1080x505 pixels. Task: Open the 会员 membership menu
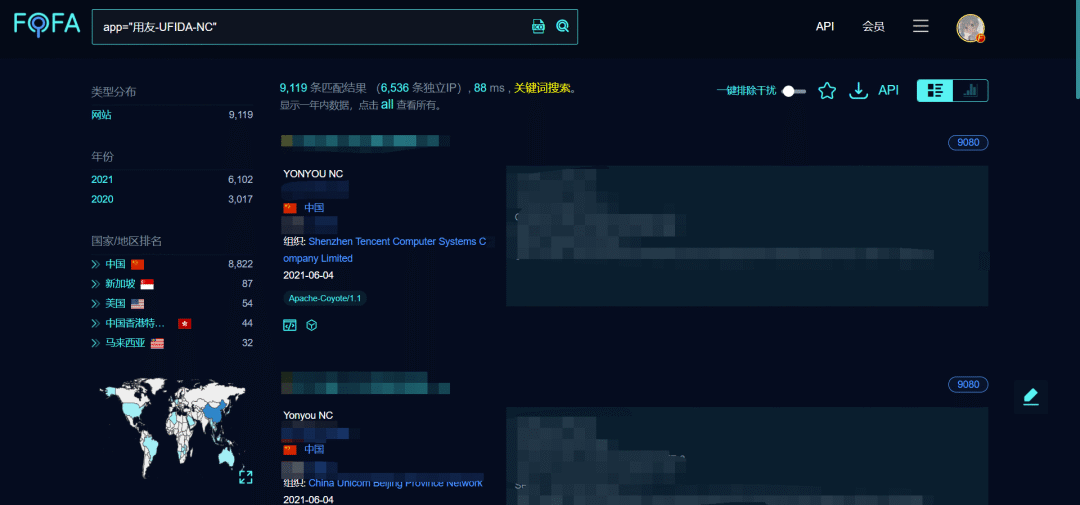coord(873,26)
